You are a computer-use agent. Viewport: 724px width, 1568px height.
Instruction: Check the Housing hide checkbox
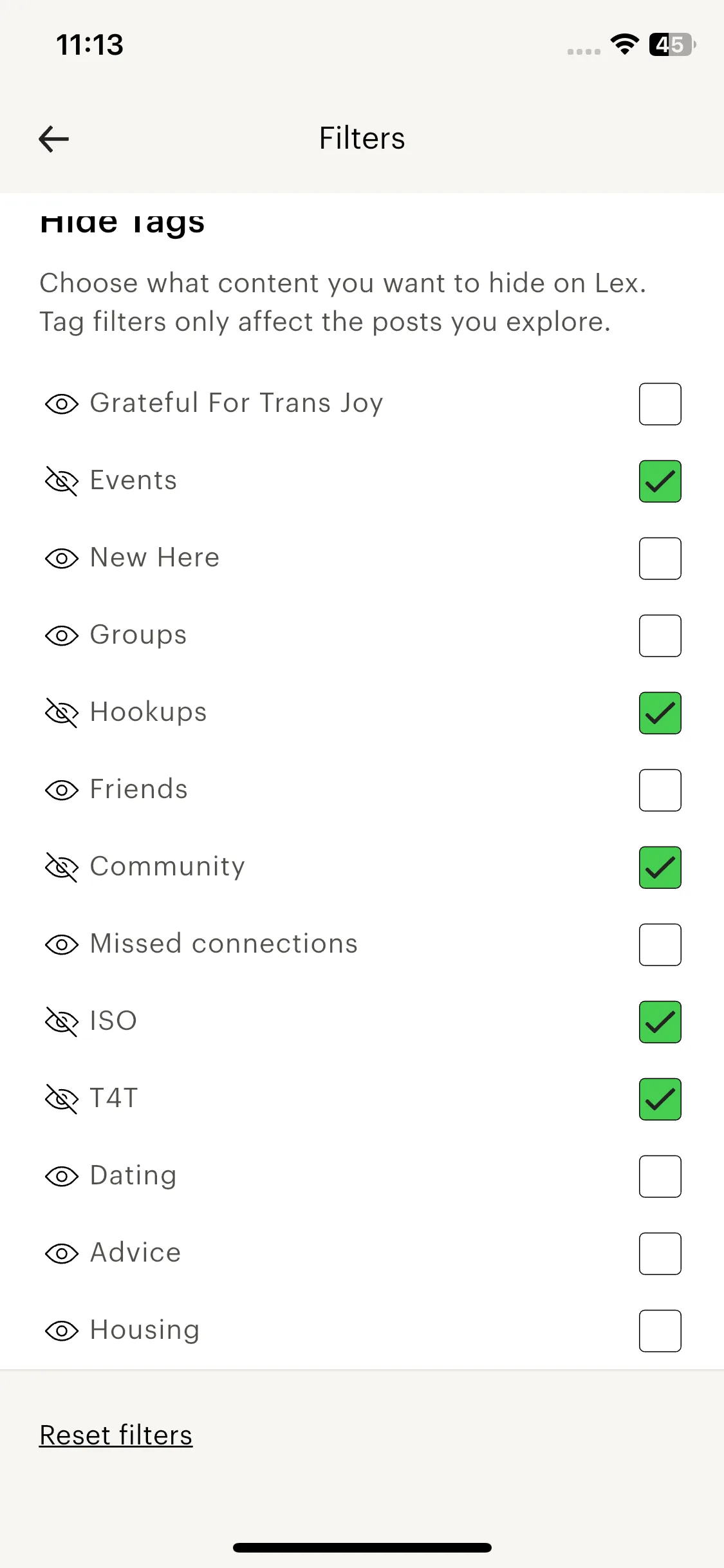coord(660,1331)
